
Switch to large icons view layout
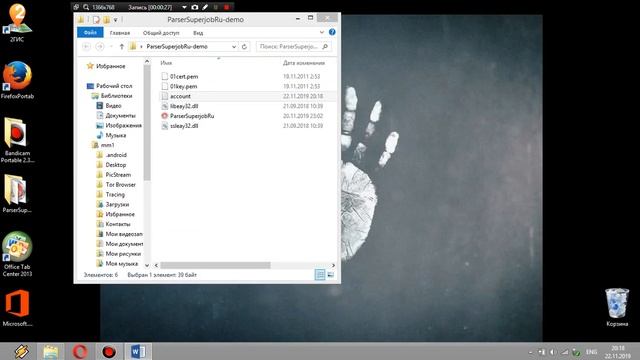pos(331,275)
